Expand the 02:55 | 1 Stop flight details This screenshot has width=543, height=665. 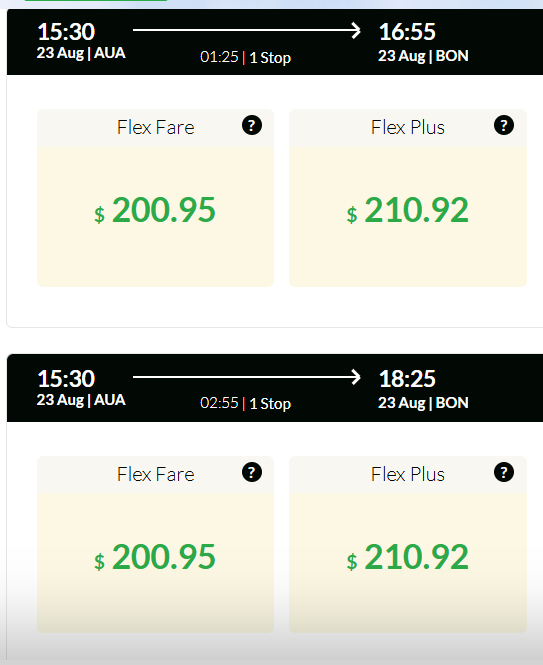[245, 403]
